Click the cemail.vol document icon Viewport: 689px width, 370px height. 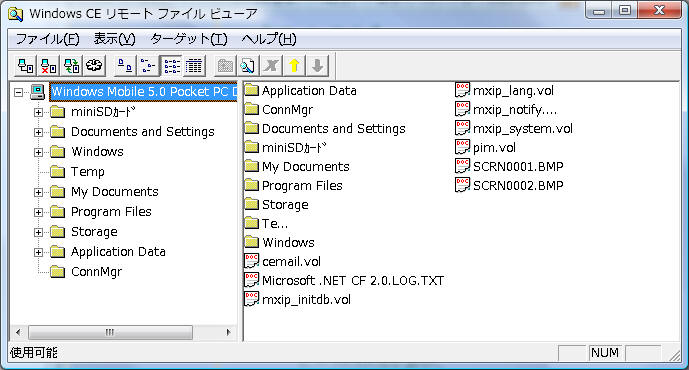251,261
